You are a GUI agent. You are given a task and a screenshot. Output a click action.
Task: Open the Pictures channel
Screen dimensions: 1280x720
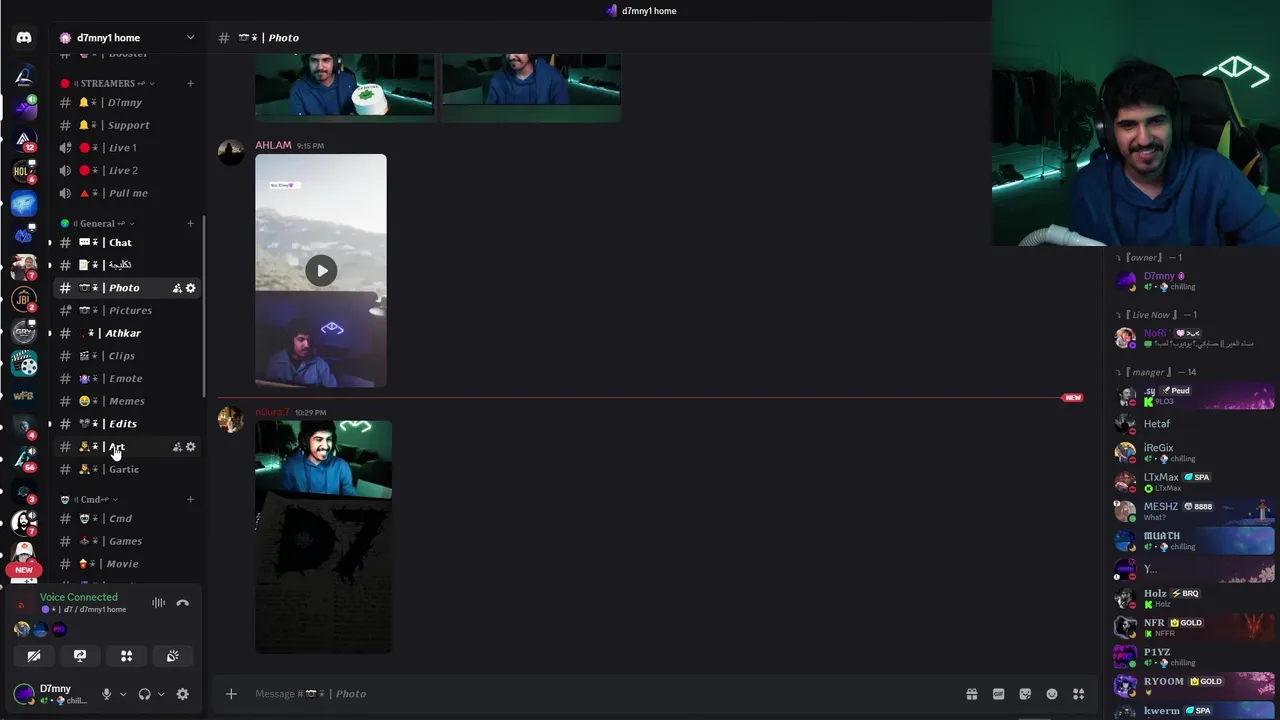[128, 310]
